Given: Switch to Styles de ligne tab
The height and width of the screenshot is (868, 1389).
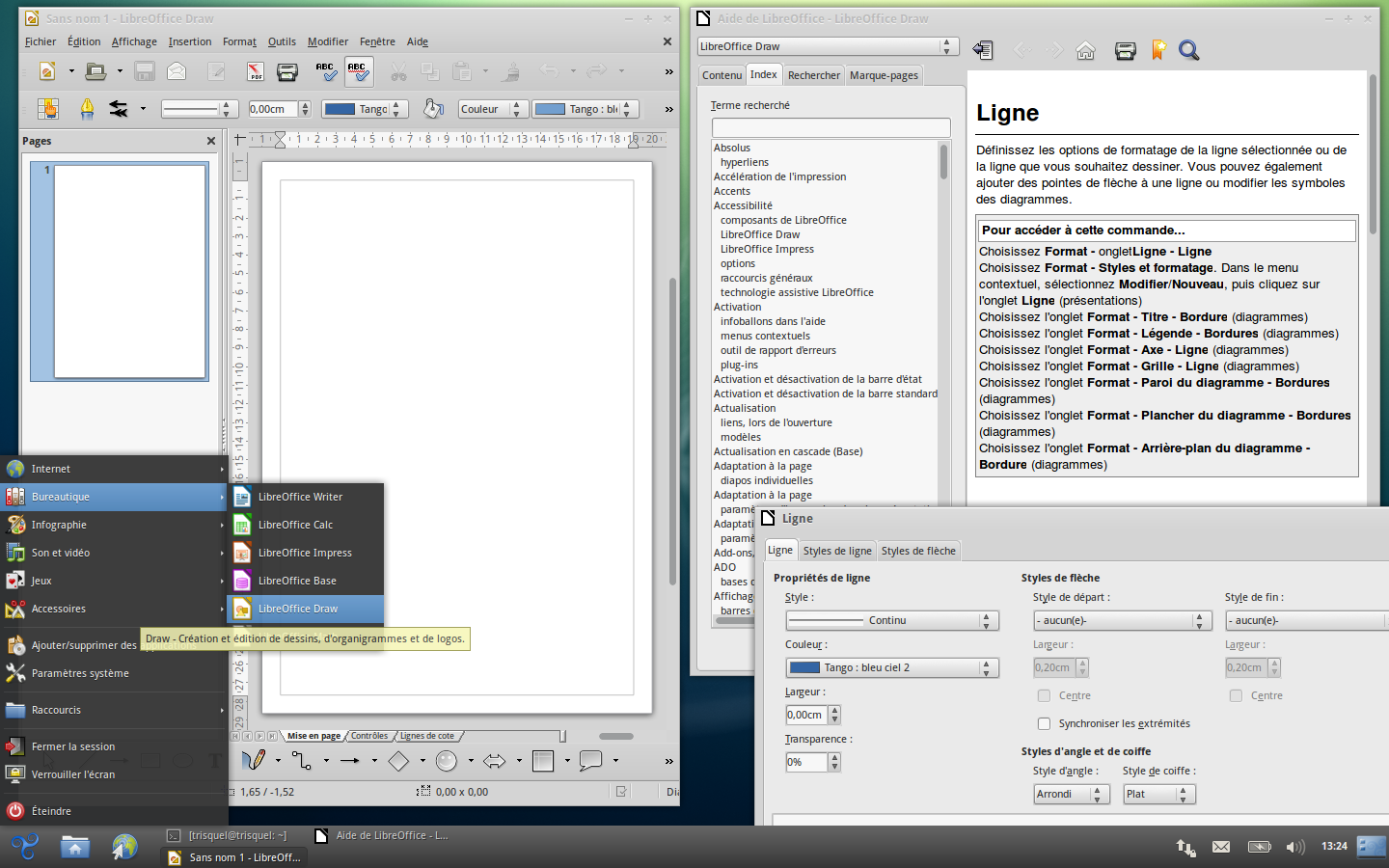Looking at the screenshot, I should coord(837,551).
